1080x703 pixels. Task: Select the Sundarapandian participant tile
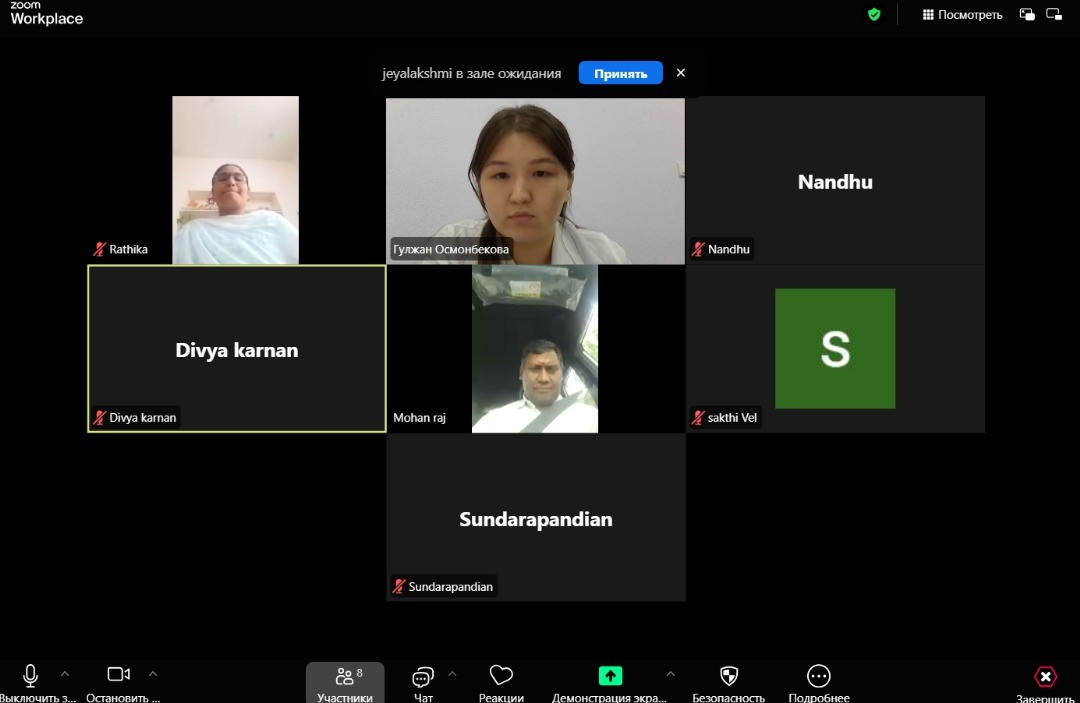coord(535,517)
